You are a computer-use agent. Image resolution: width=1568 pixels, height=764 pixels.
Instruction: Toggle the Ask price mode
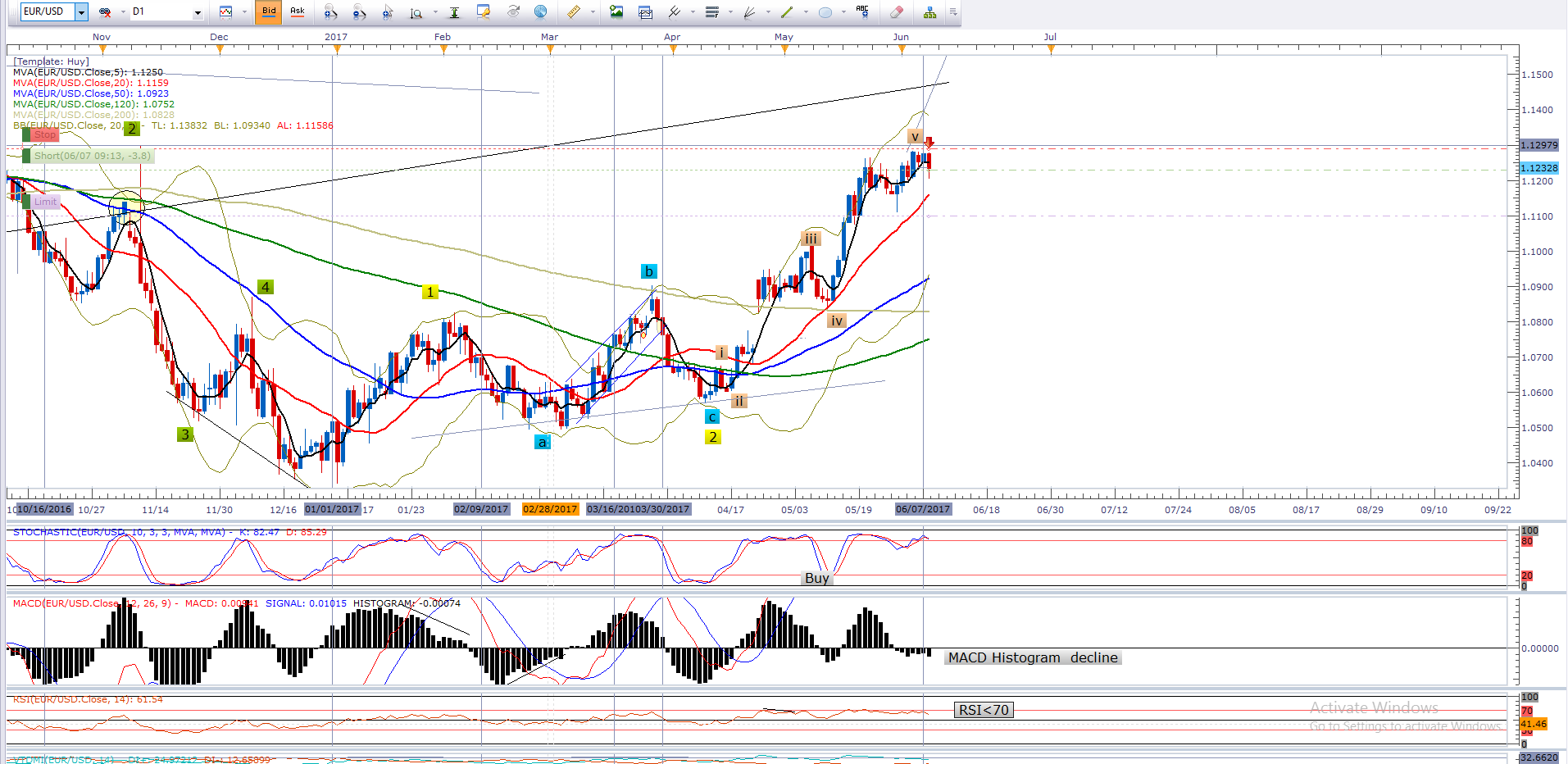298,12
